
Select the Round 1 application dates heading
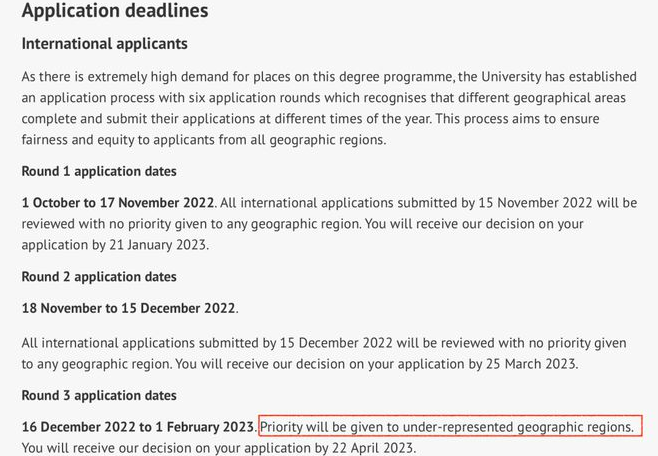point(99,171)
